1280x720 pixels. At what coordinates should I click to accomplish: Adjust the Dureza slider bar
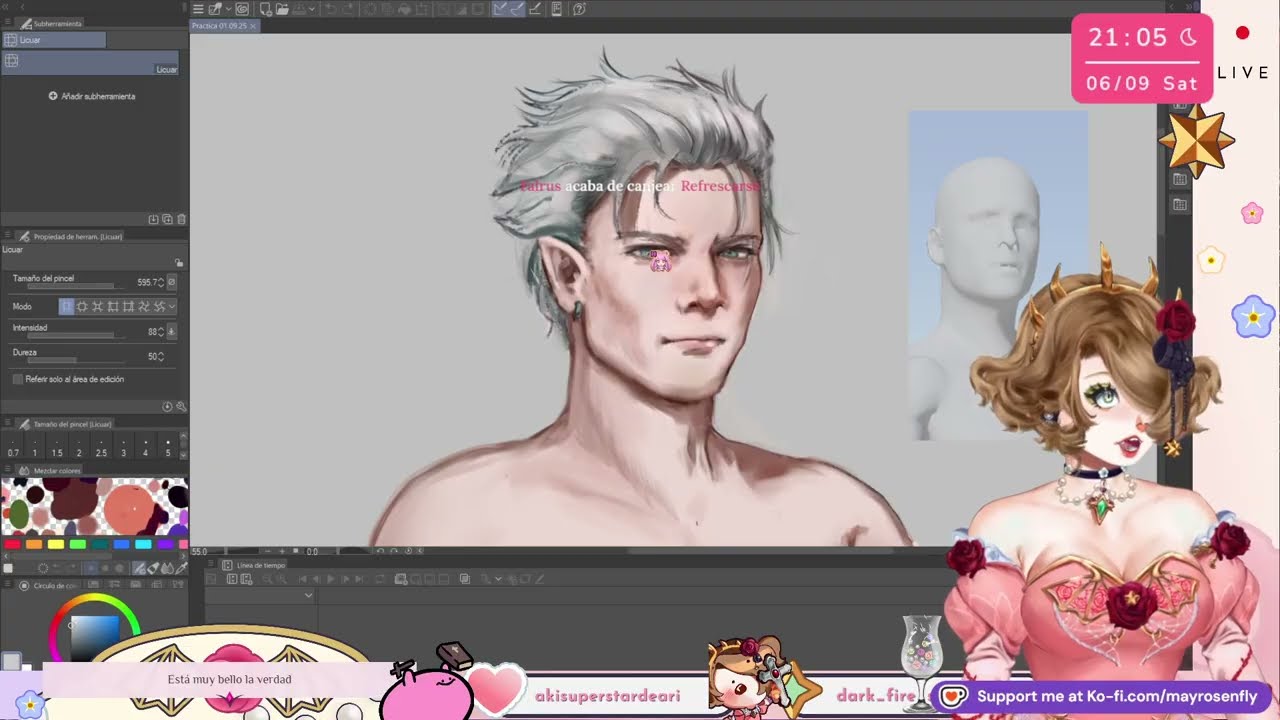coord(76,359)
